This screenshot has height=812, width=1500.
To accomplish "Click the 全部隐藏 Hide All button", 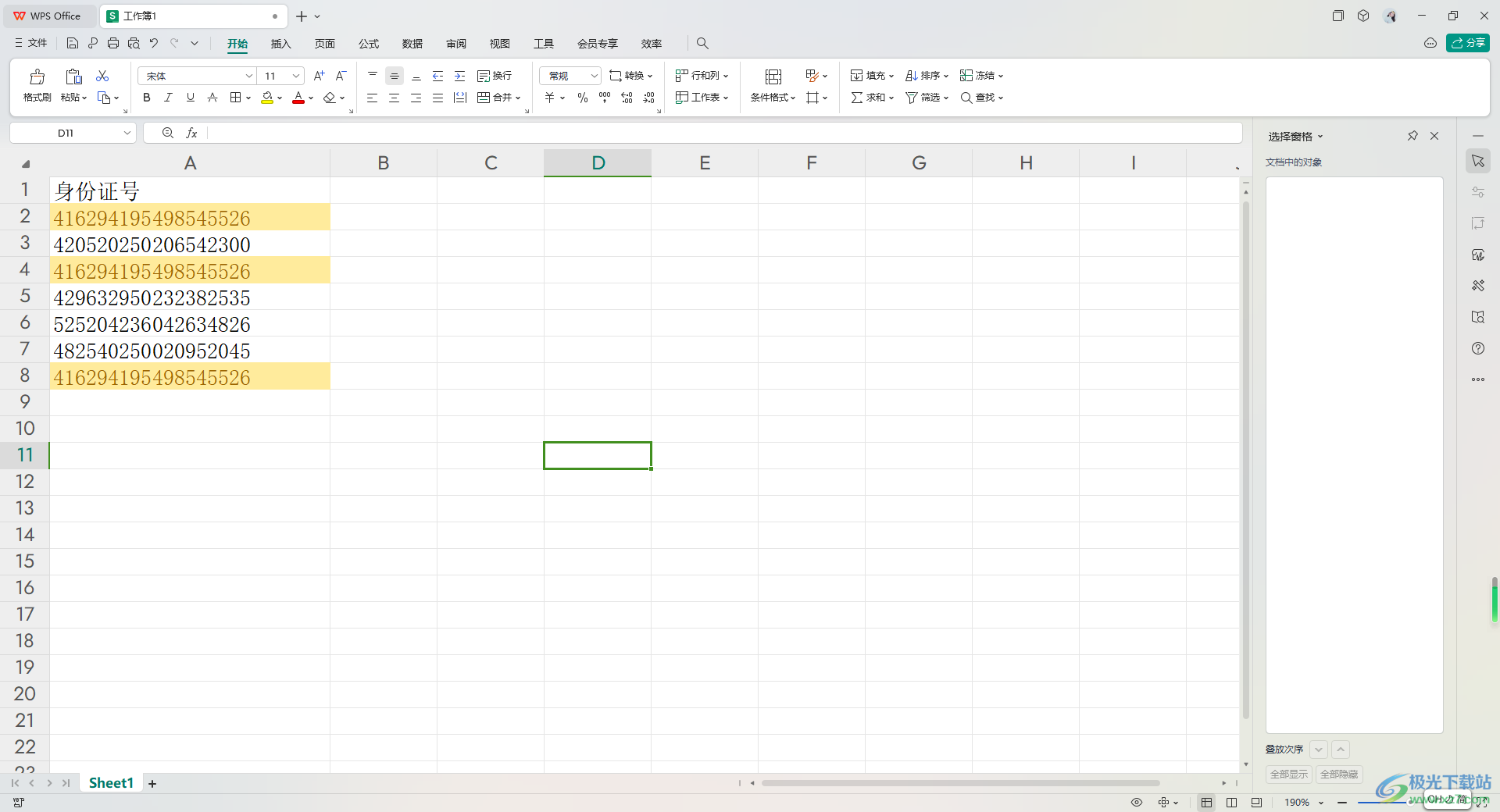I will (x=1339, y=775).
